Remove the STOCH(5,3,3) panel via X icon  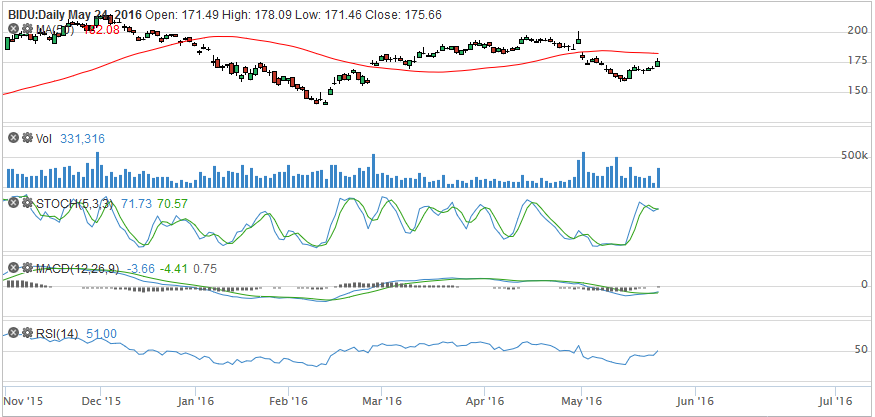[x=14, y=203]
